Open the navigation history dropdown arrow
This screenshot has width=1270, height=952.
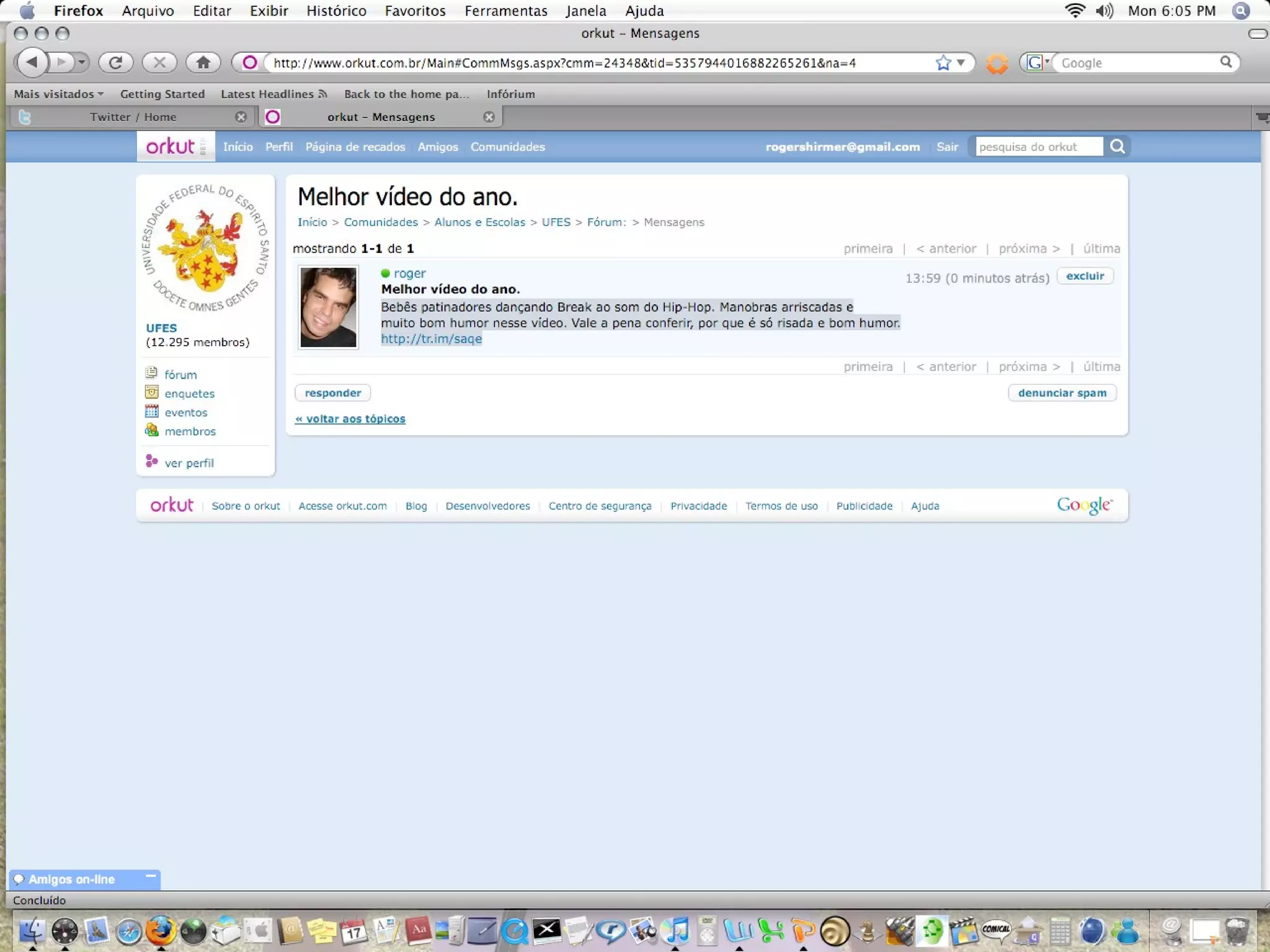click(x=81, y=63)
